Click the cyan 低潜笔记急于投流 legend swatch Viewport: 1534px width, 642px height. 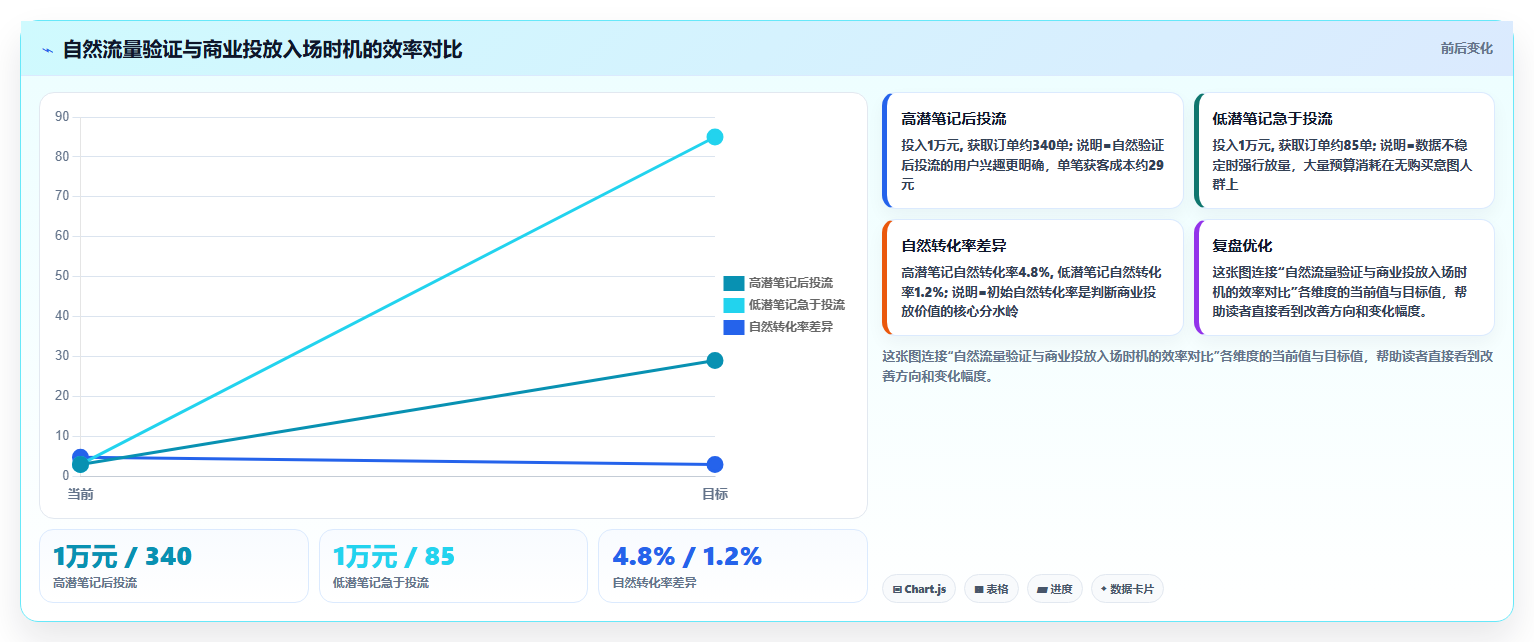coord(734,305)
